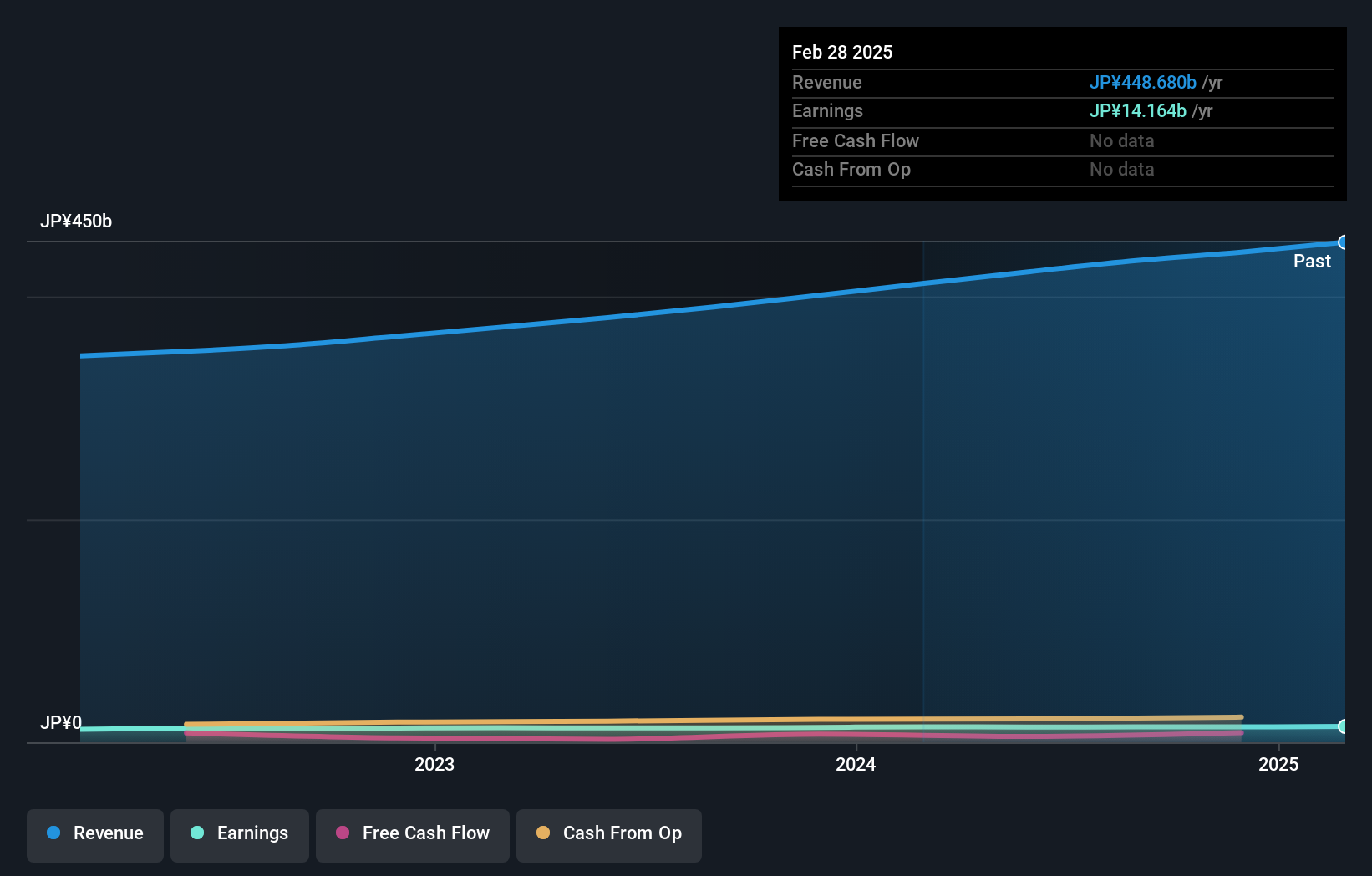1372x876 pixels.
Task: Click the JP¥0 y-axis label
Action: [x=61, y=722]
